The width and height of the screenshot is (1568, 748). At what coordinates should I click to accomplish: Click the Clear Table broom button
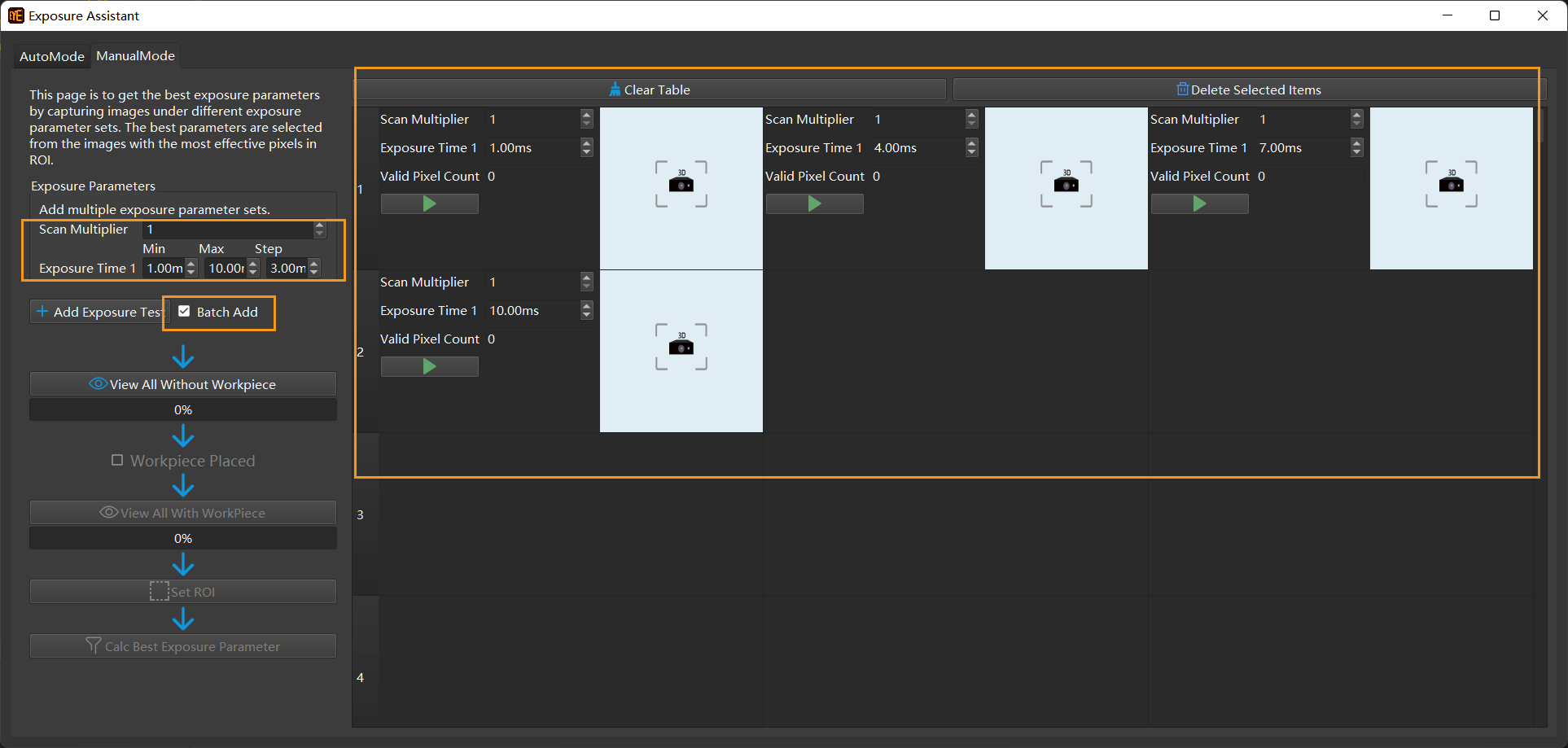click(650, 90)
